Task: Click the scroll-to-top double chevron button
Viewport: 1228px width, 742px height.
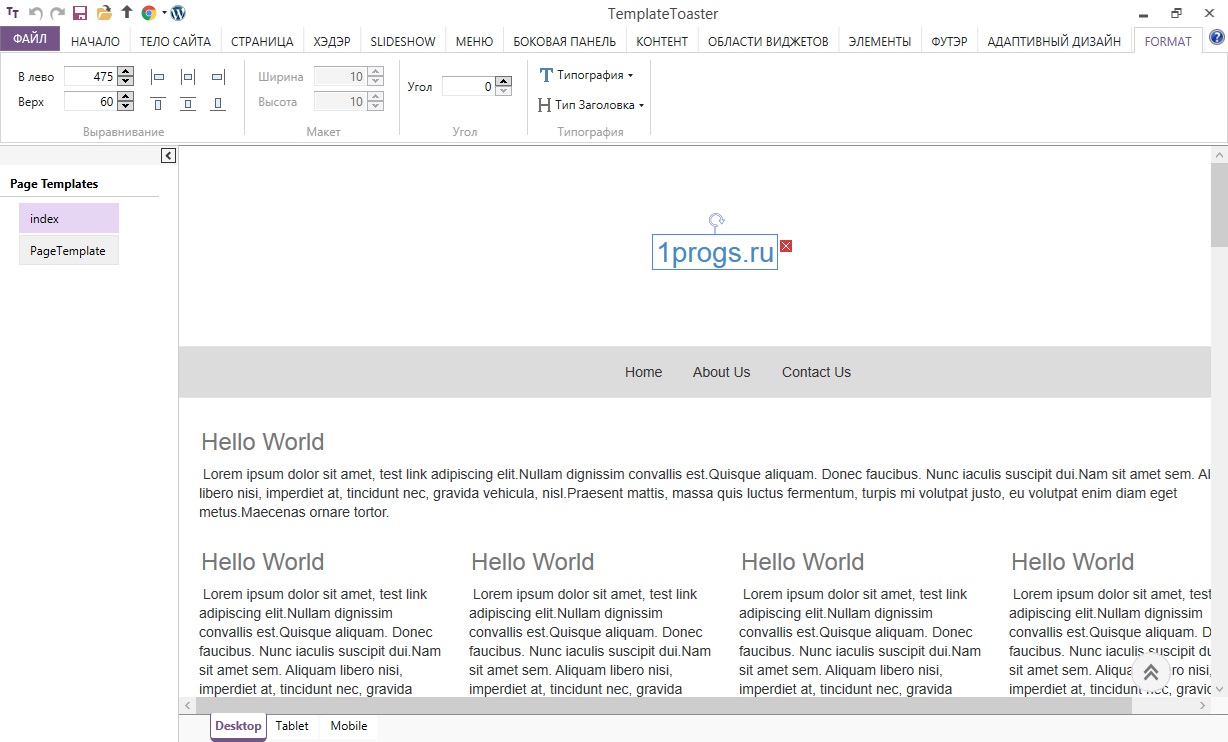Action: pyautogui.click(x=1151, y=673)
